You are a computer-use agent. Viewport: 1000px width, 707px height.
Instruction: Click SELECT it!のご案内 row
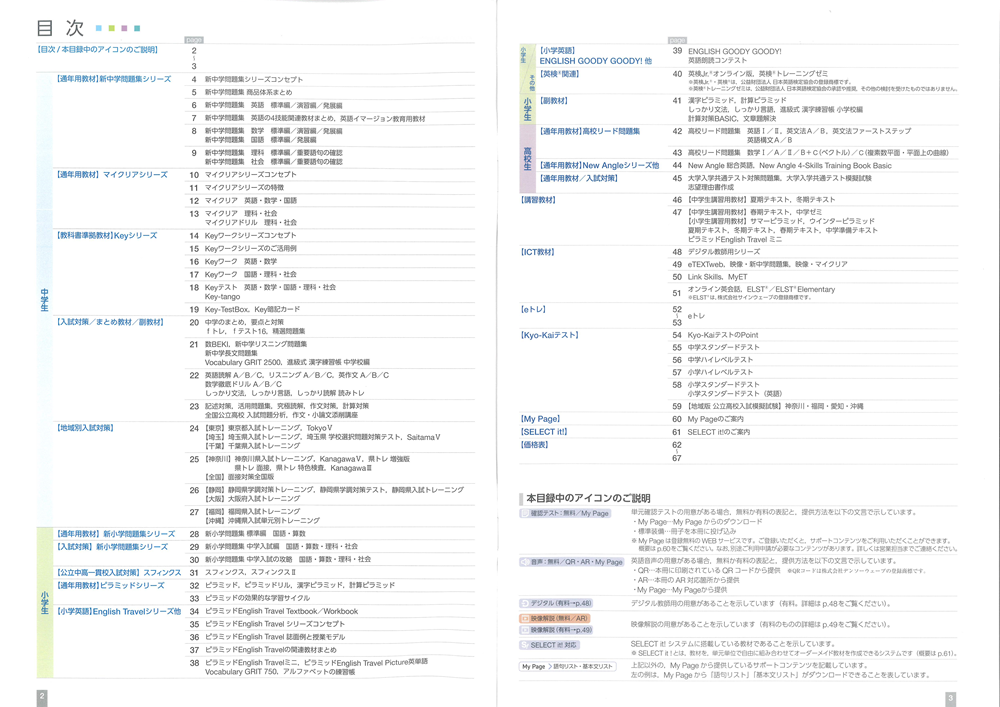point(718,432)
